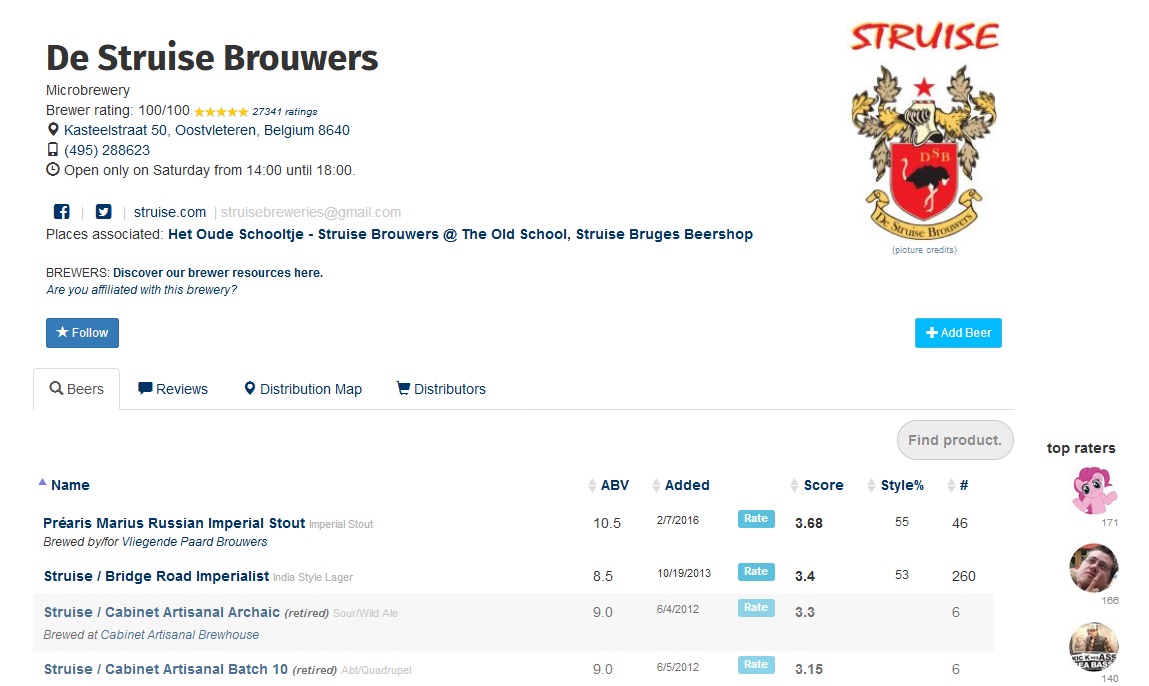This screenshot has height=686, width=1149.
Task: Rate the Cabinet Artisanal Batch 10
Action: (x=755, y=665)
